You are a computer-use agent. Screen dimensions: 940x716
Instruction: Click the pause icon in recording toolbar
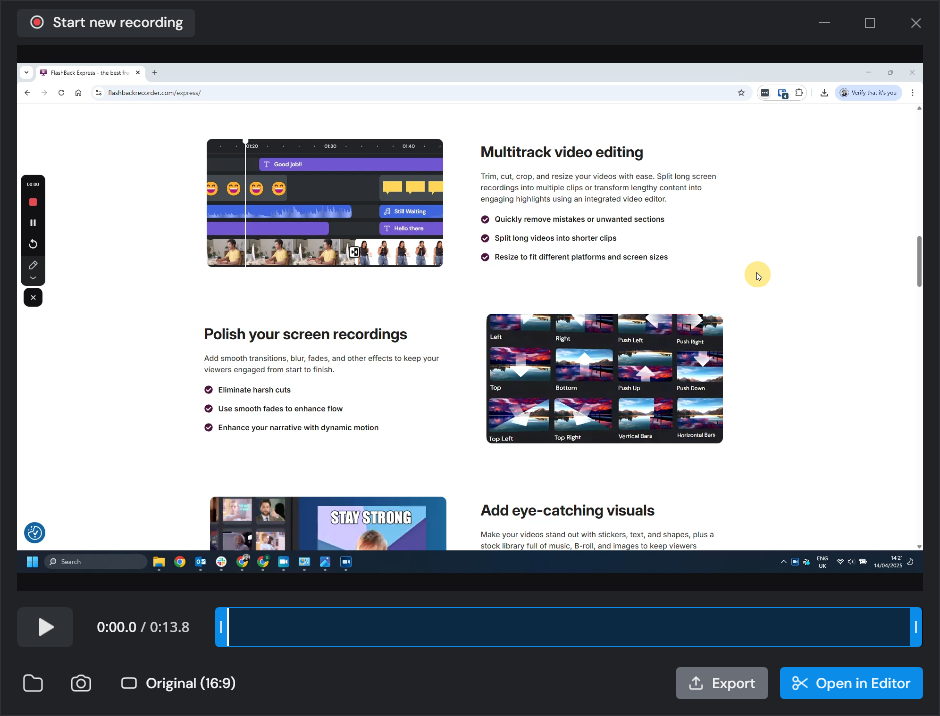33,223
